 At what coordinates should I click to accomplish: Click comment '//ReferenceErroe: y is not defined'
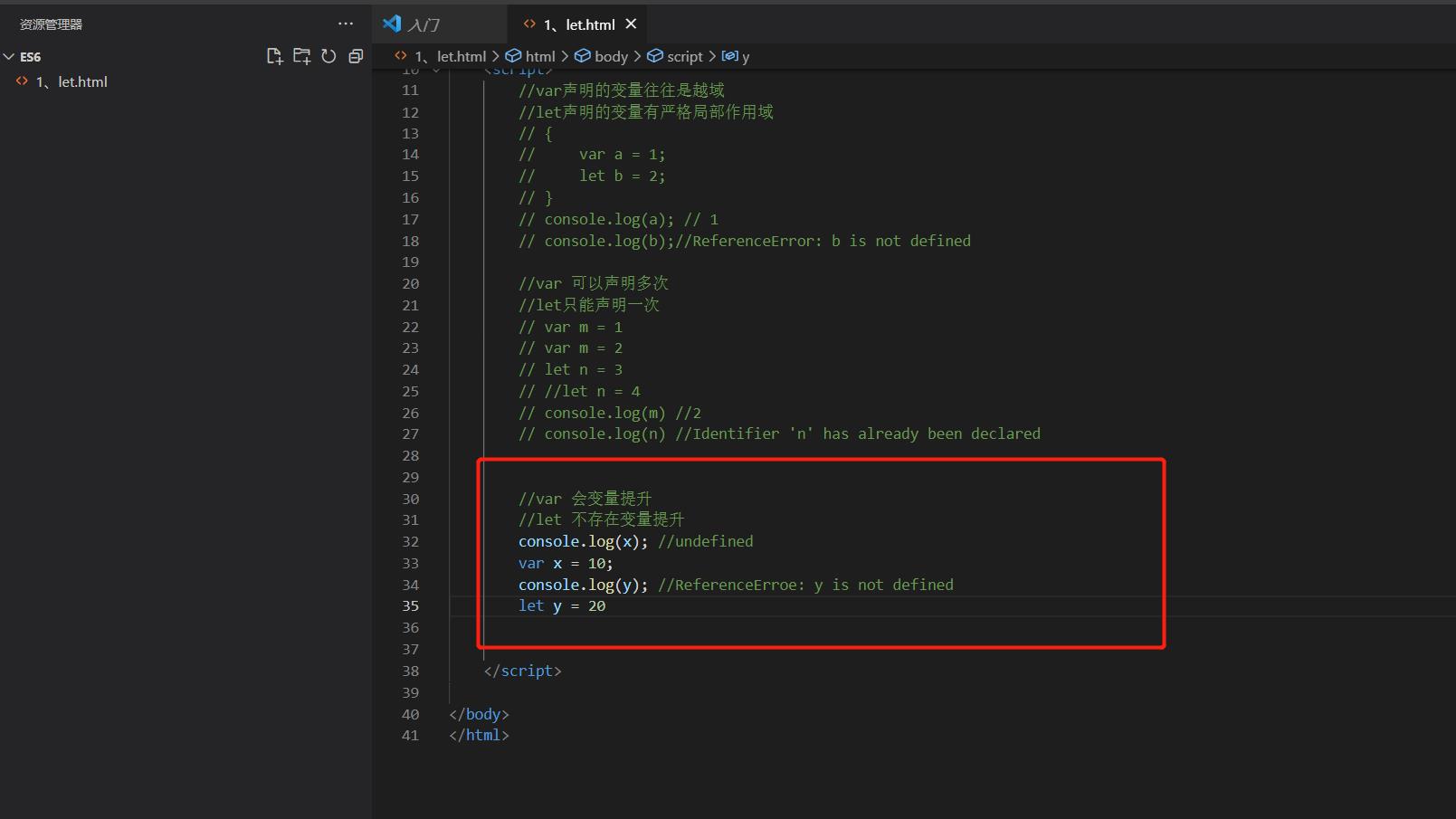coord(805,585)
